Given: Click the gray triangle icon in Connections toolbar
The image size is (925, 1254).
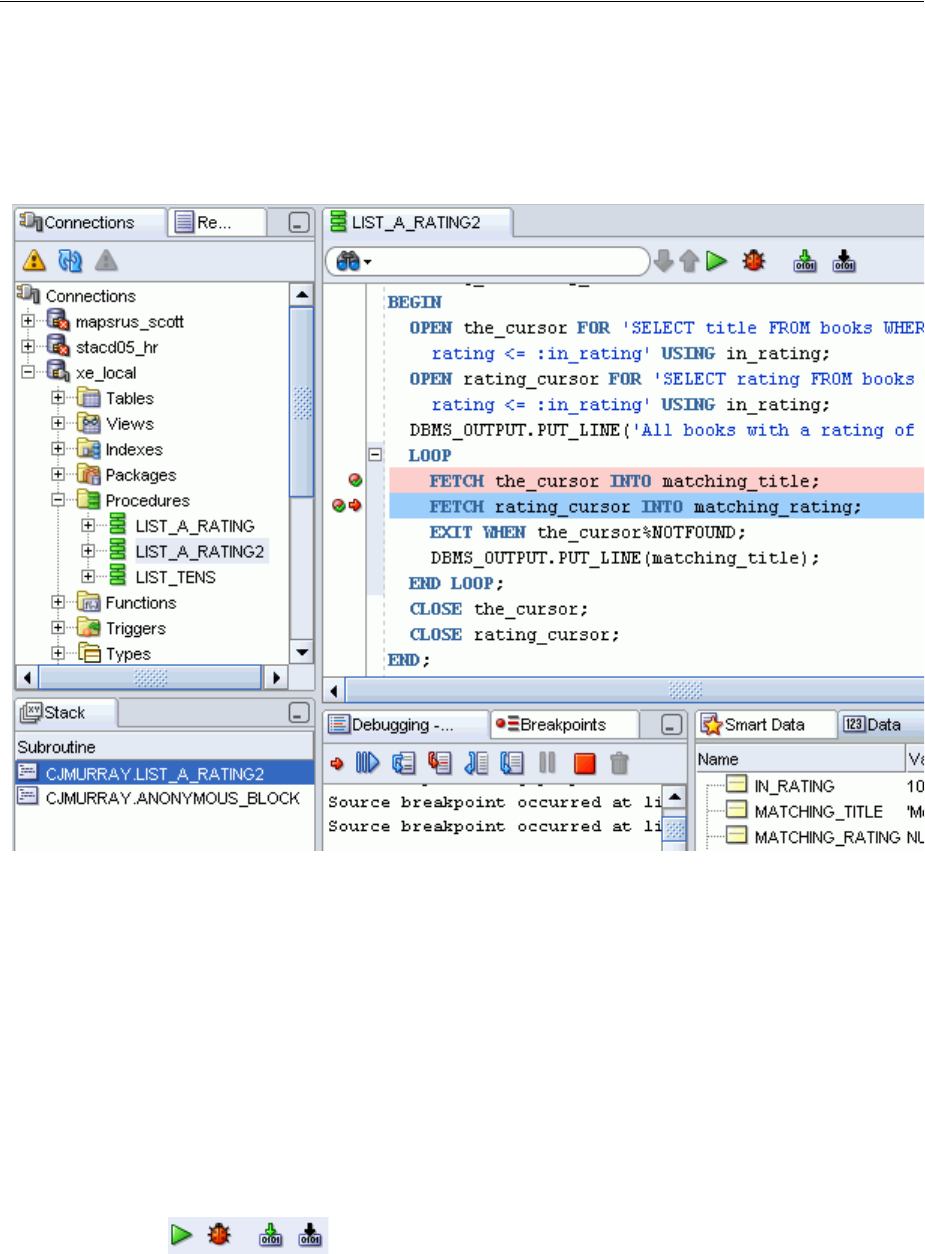Looking at the screenshot, I should 105,261.
